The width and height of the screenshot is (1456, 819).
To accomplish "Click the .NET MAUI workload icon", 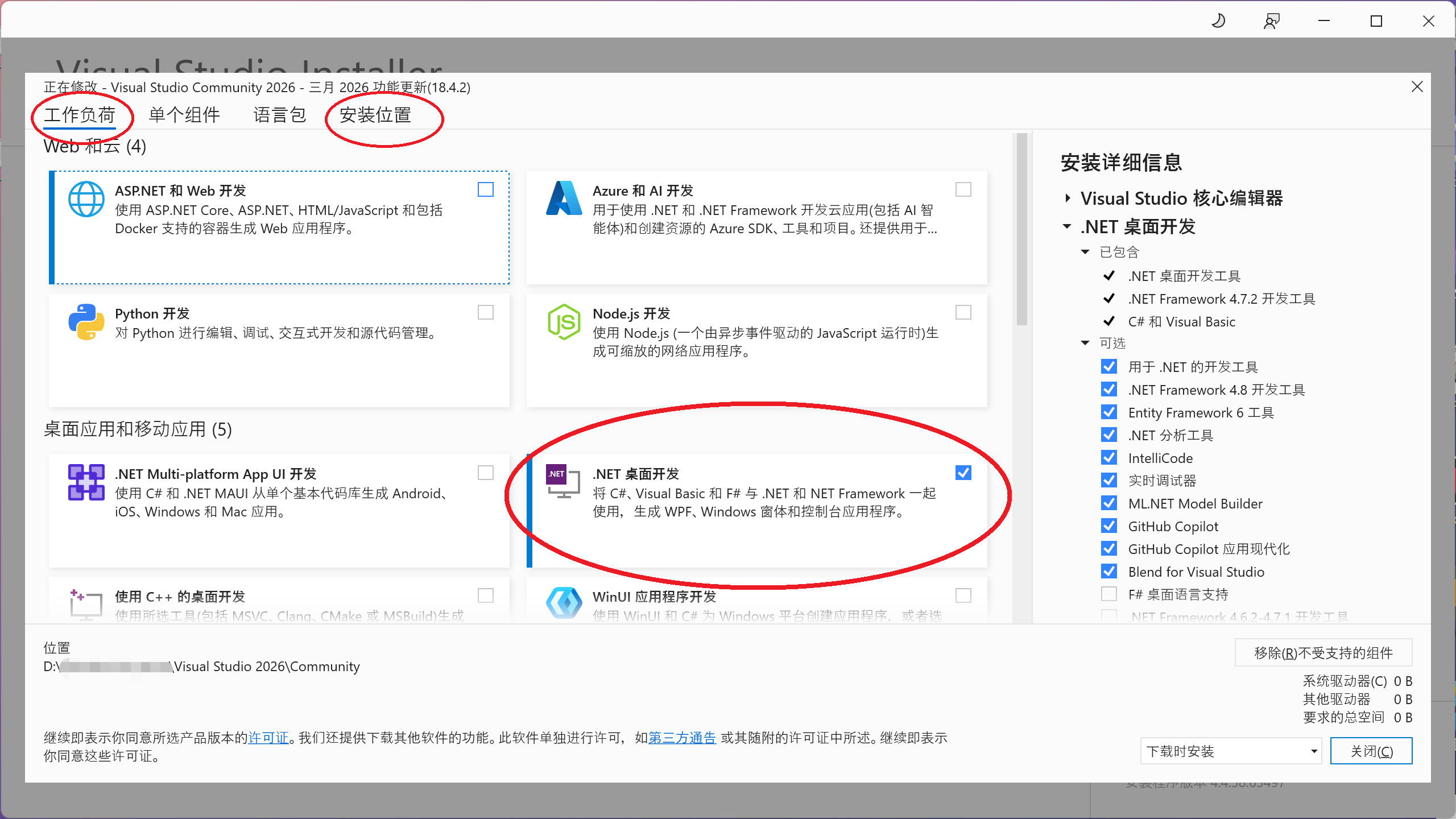I will [86, 482].
